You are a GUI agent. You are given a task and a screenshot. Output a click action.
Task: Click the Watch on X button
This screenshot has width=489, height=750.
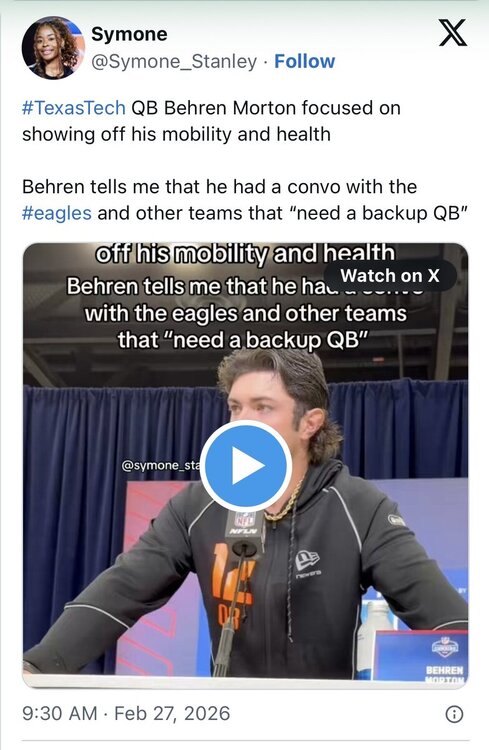point(390,276)
